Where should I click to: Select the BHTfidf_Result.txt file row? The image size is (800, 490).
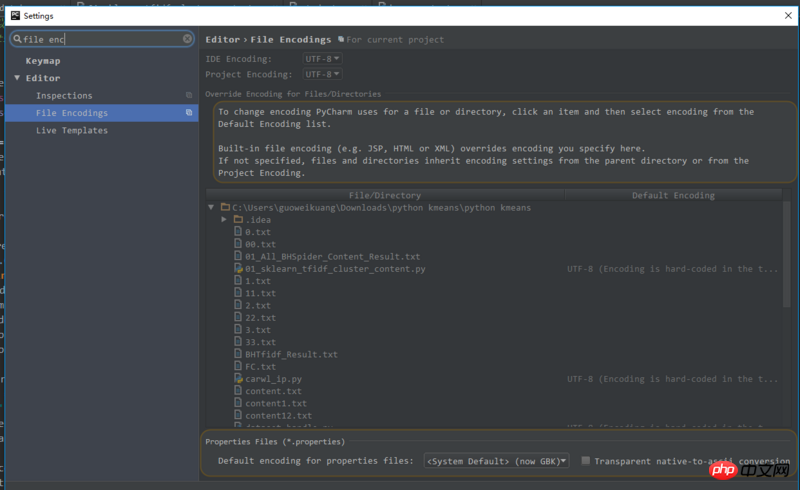(291, 354)
